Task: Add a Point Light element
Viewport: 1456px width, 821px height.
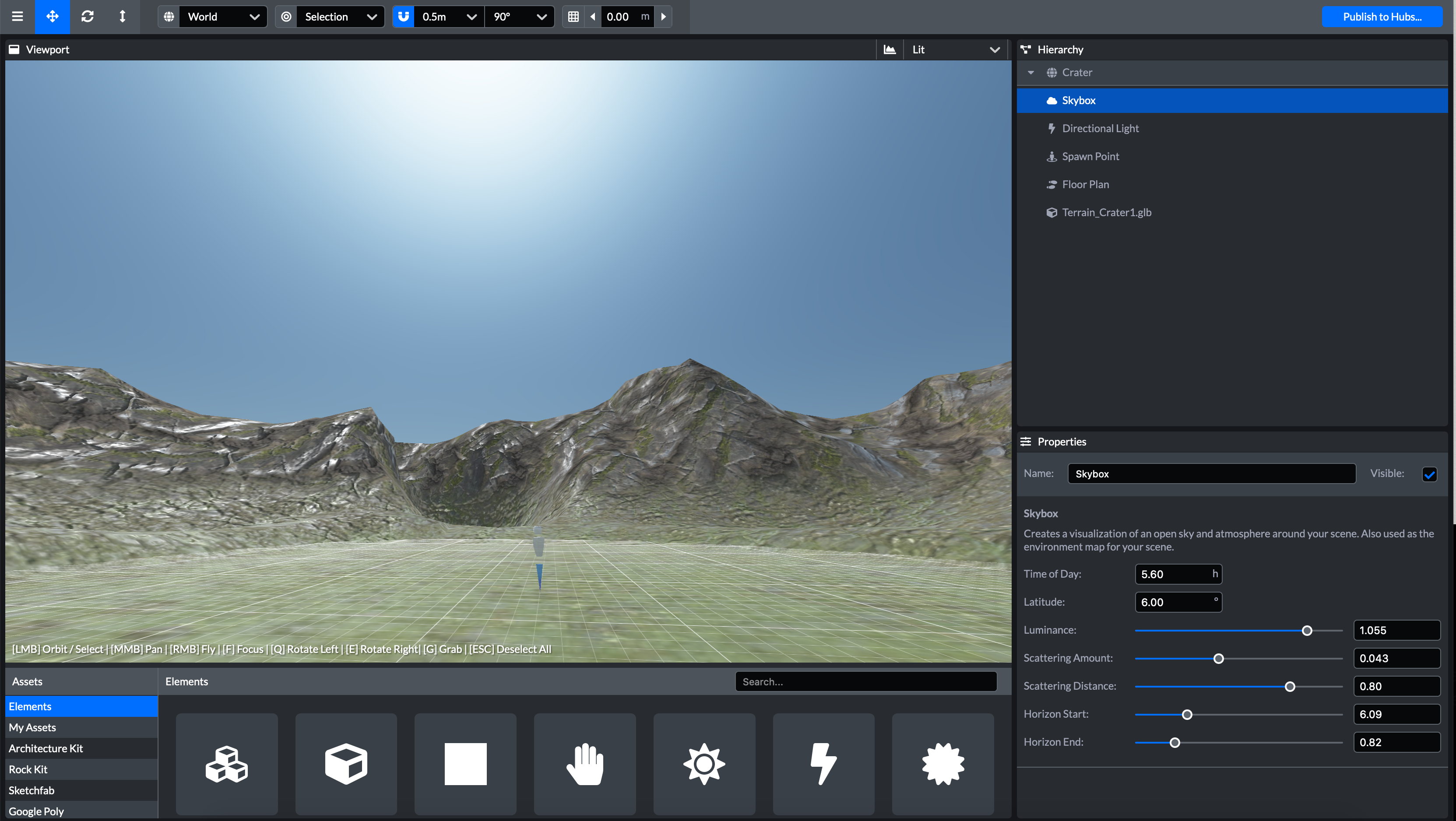Action: [943, 764]
